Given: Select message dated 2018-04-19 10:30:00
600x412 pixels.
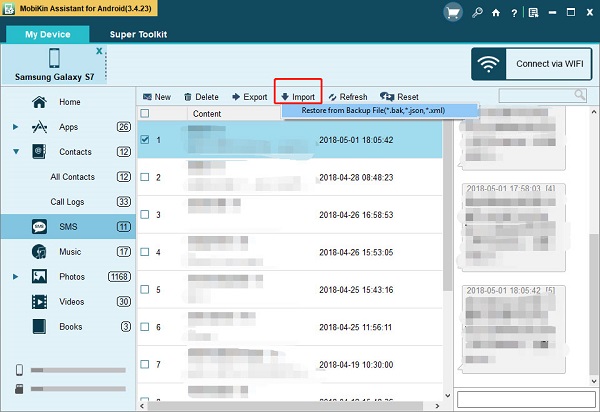Looking at the screenshot, I should 290,364.
